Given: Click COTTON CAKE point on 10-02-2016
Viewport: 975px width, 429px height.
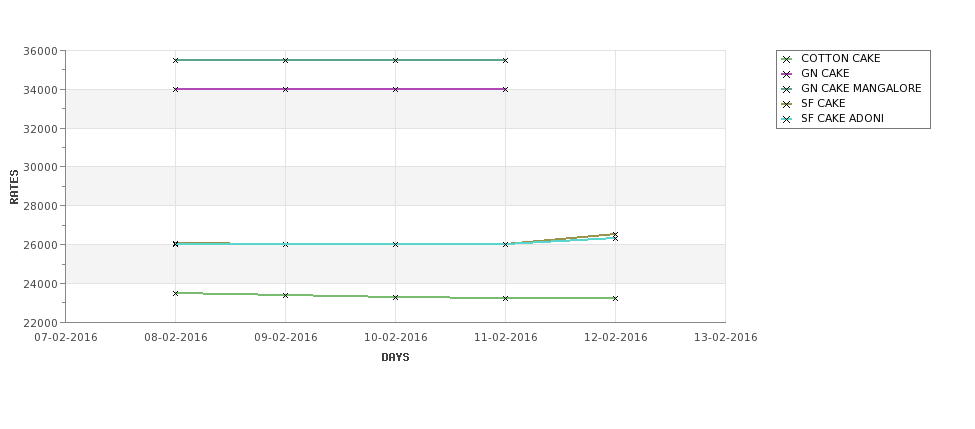Looking at the screenshot, I should (x=395, y=297).
